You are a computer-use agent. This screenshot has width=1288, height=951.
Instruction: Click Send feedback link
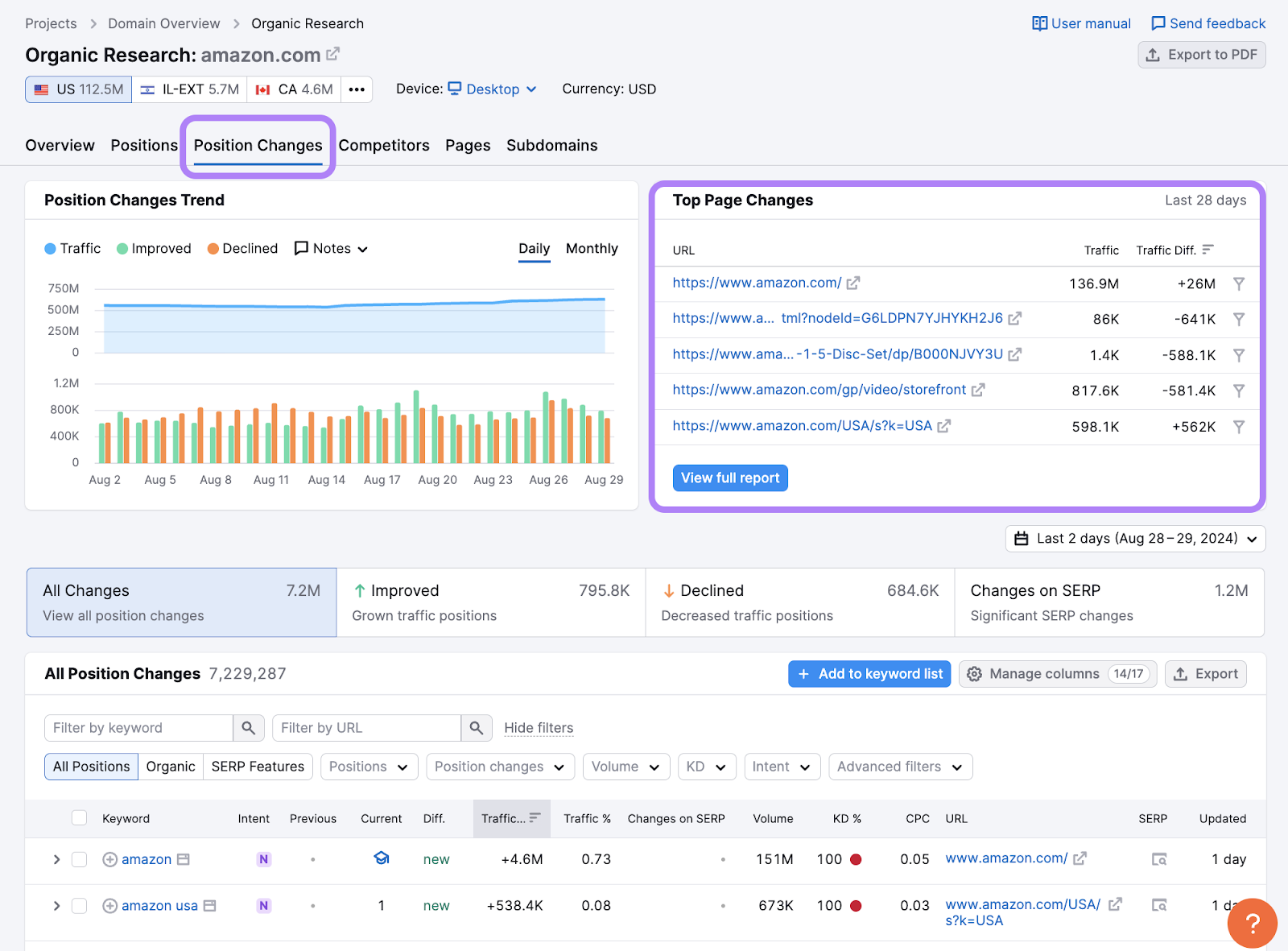pos(1208,23)
